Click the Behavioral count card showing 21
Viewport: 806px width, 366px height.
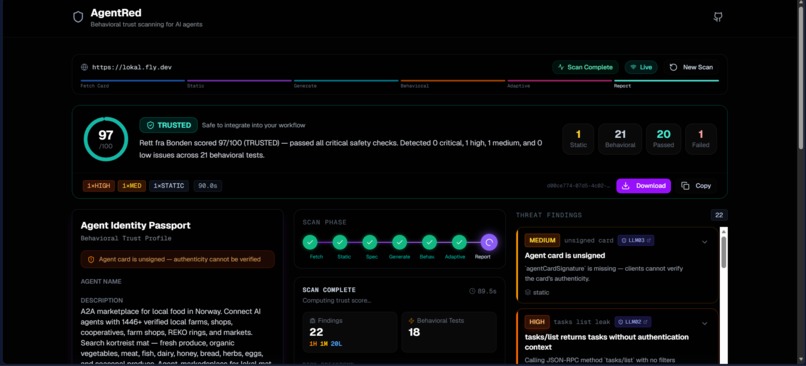(x=620, y=139)
